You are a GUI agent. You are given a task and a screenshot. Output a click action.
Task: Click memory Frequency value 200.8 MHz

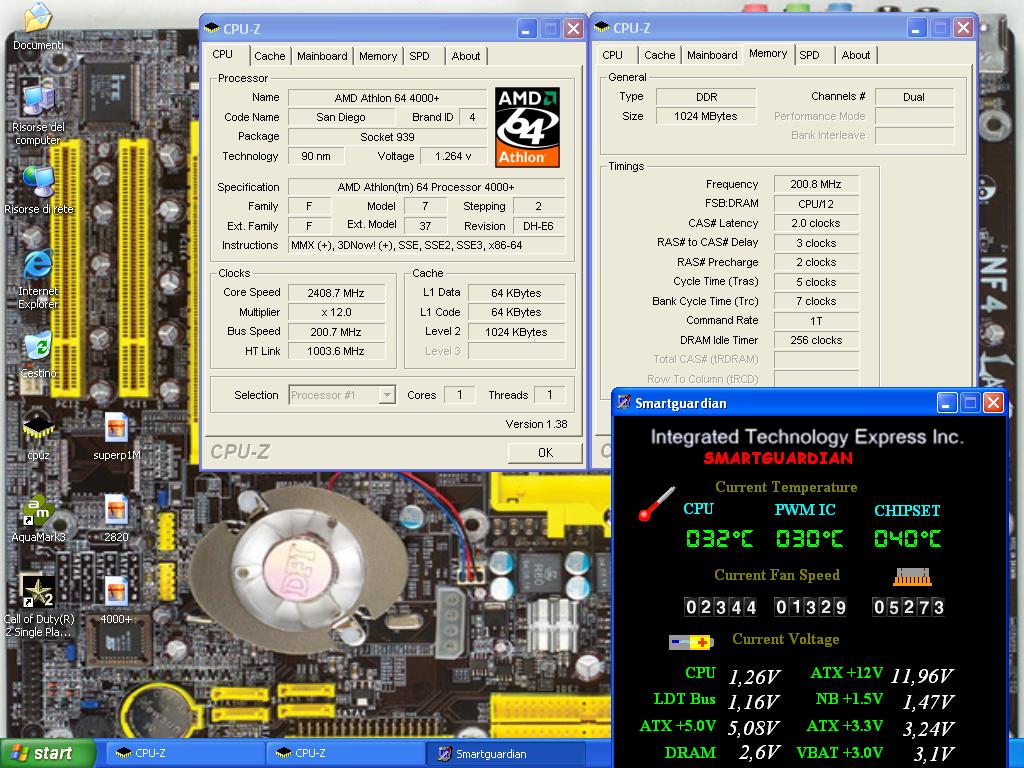(816, 184)
